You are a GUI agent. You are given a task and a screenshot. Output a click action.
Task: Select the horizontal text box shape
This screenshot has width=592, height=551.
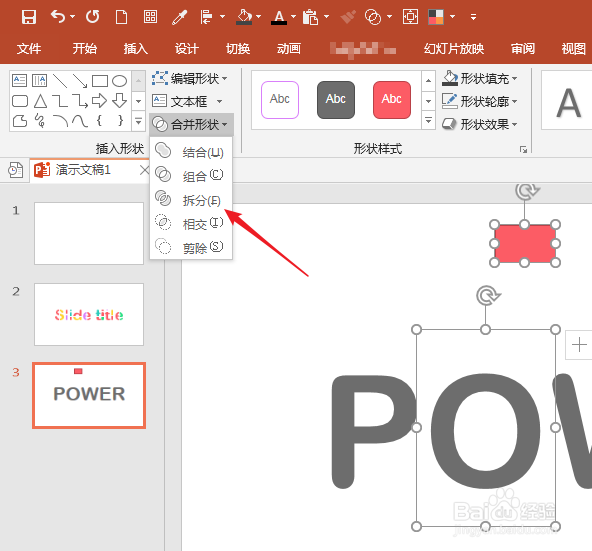tap(20, 80)
